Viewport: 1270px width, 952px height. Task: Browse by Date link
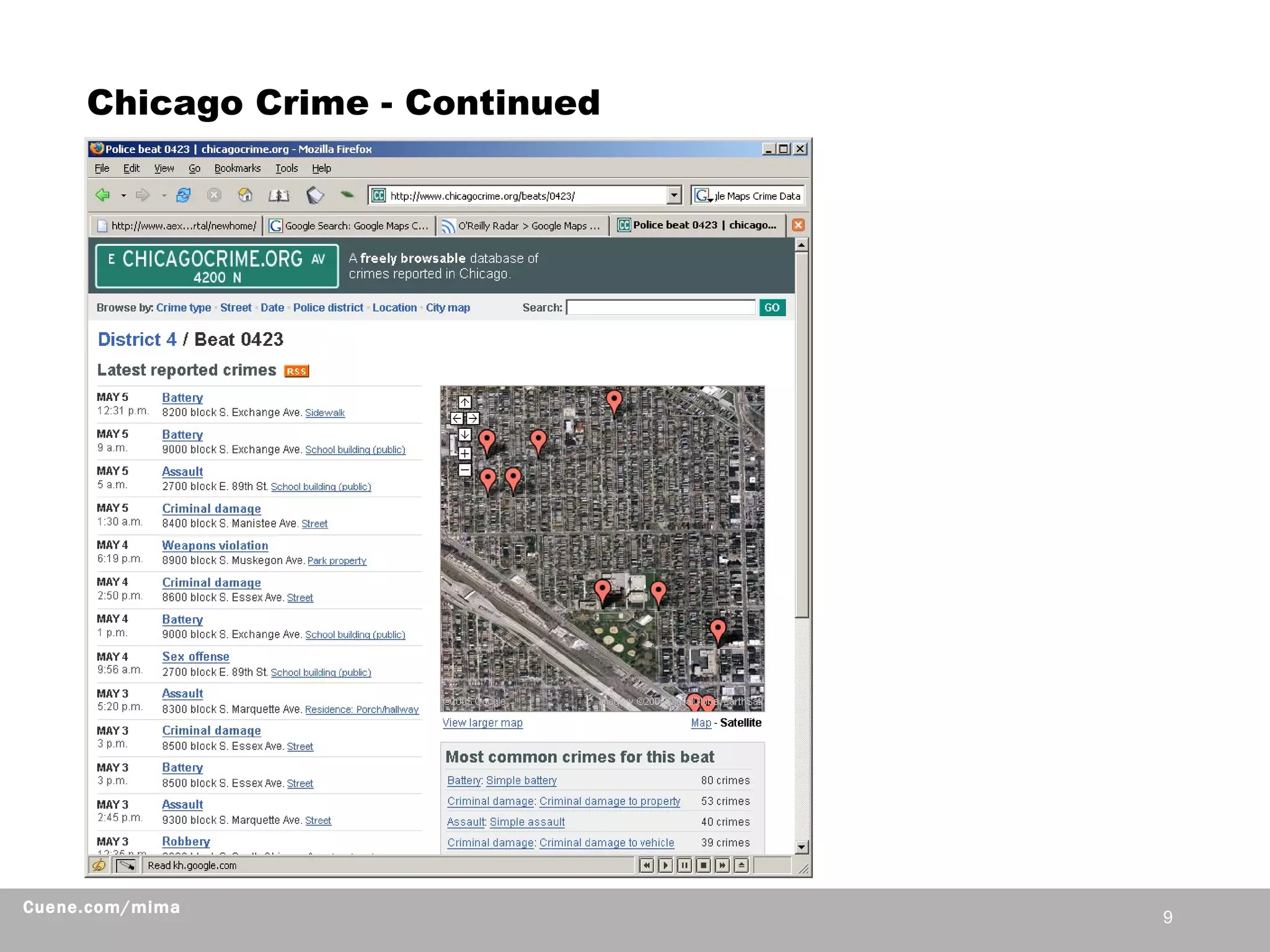272,307
